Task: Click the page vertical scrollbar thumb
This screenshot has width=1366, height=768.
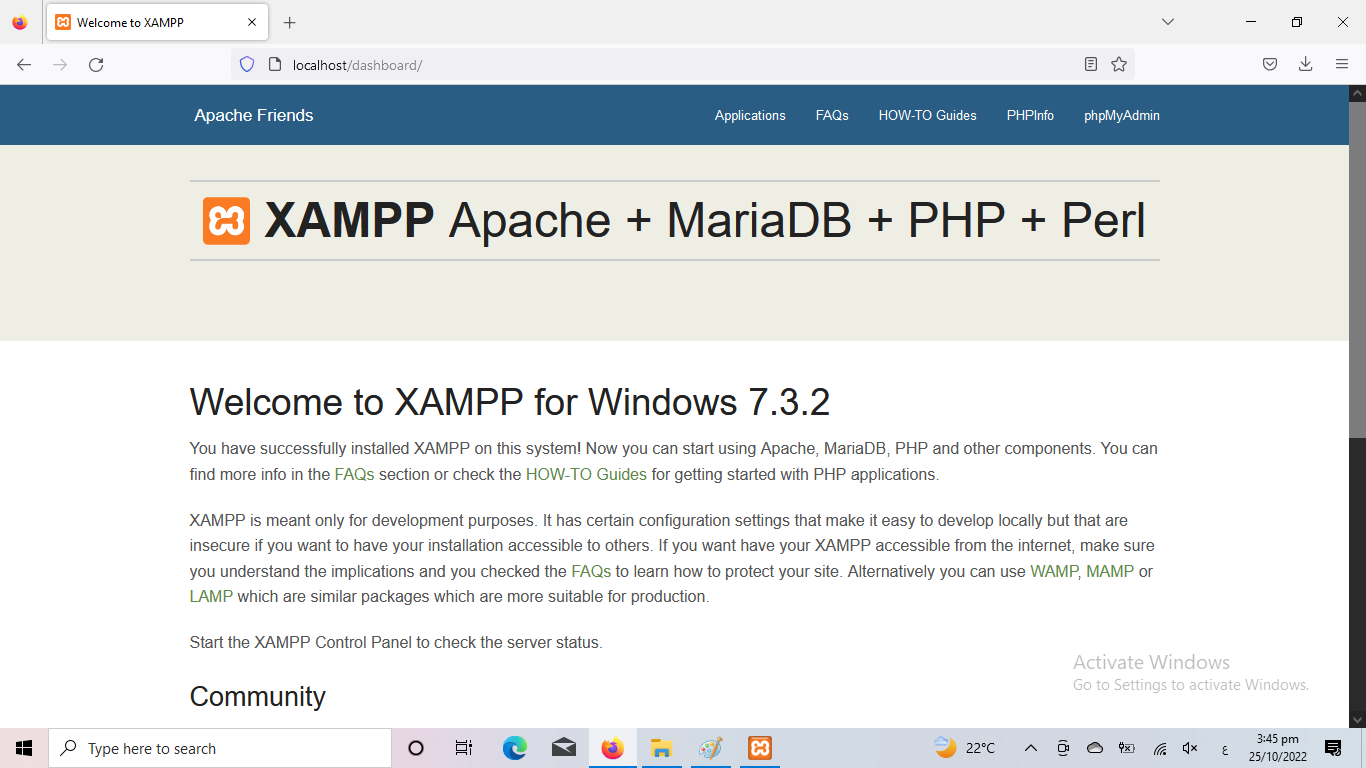Action: pos(1357,270)
